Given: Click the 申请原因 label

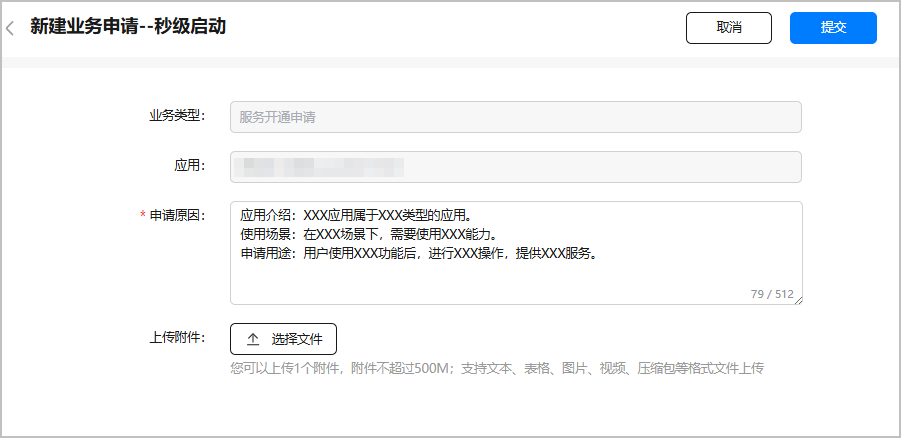Looking at the screenshot, I should pos(178,216).
